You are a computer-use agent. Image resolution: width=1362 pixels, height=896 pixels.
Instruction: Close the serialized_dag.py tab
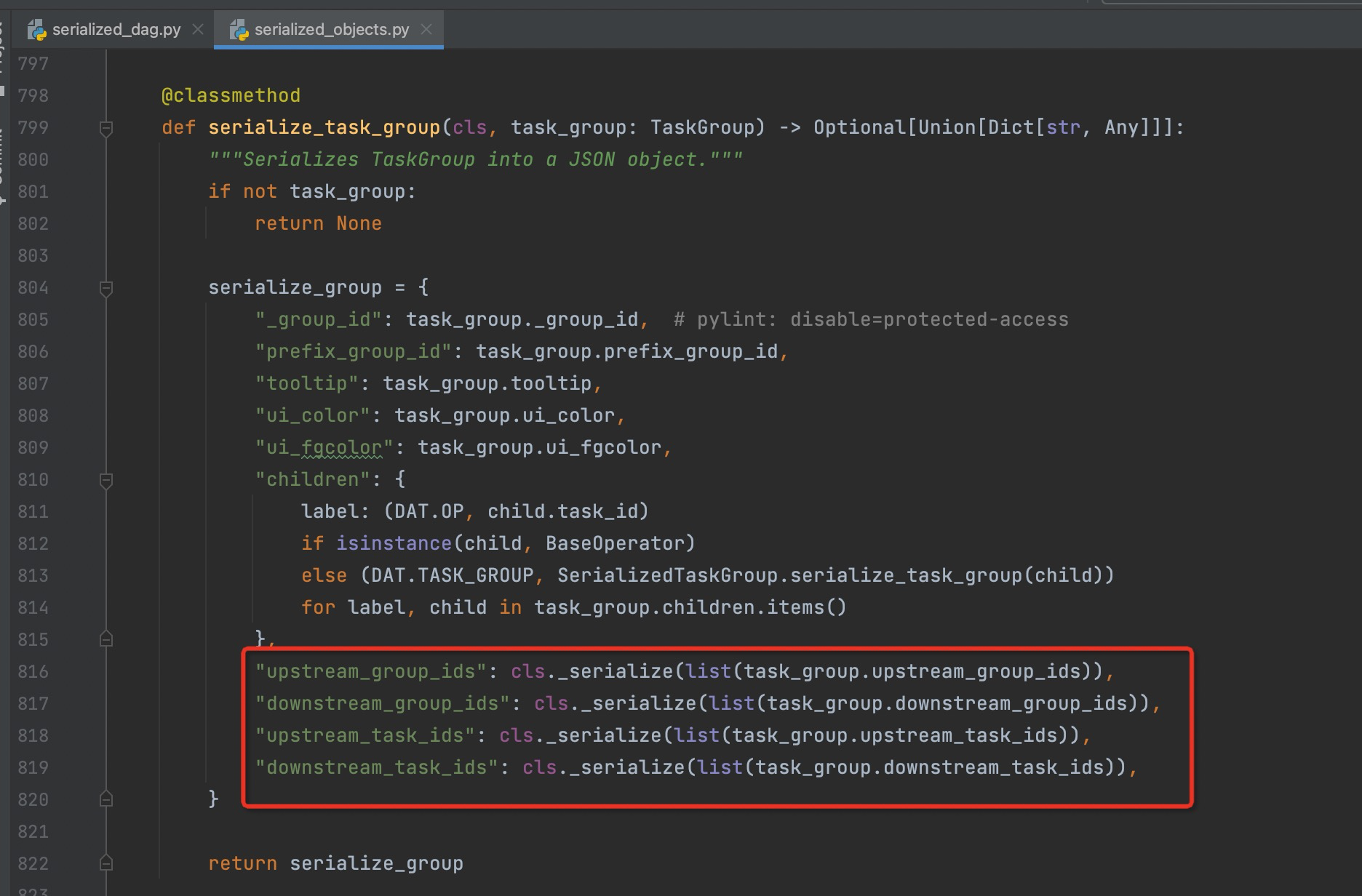[197, 29]
